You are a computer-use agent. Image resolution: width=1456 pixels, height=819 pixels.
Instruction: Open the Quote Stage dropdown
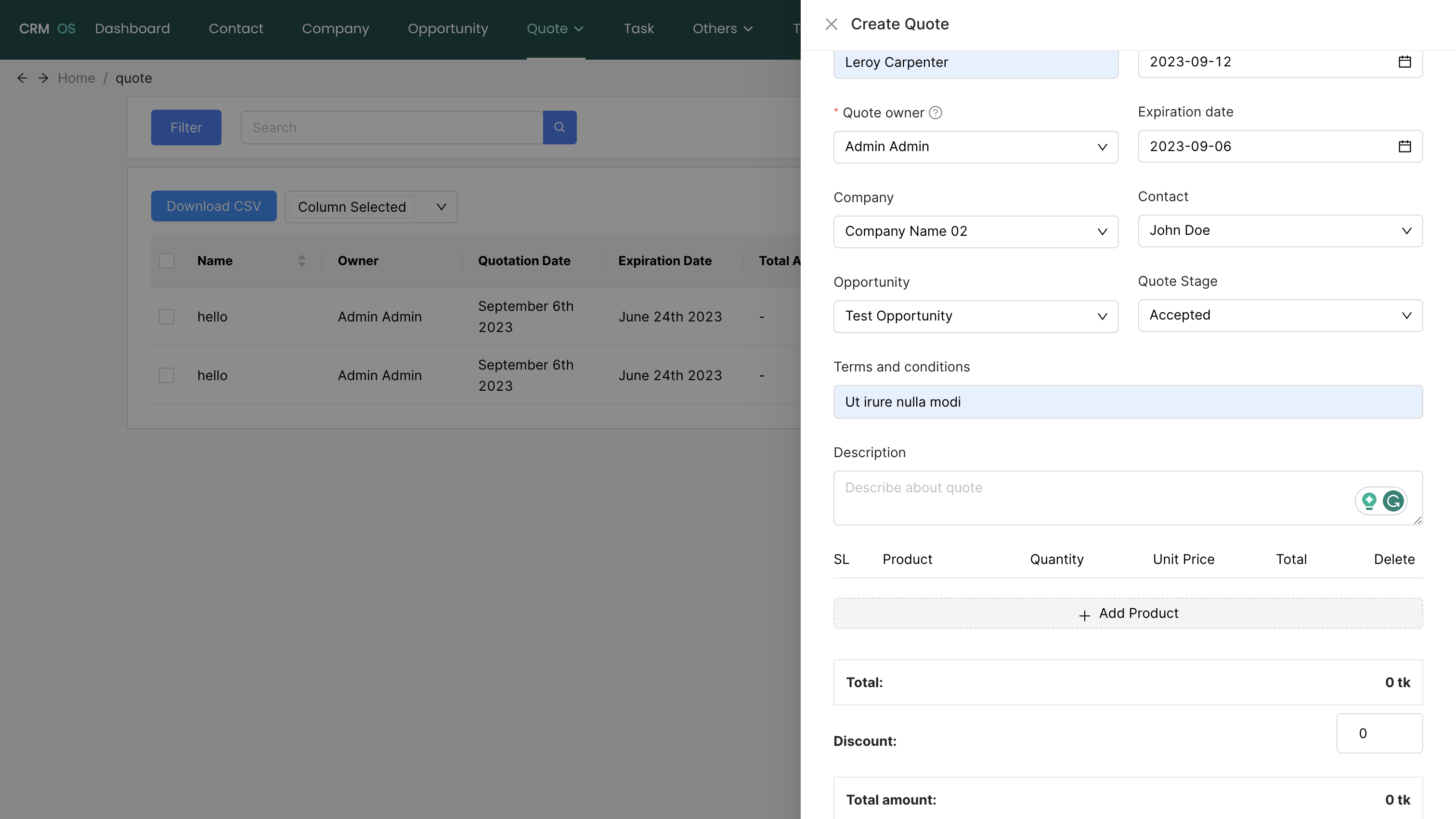tap(1280, 315)
